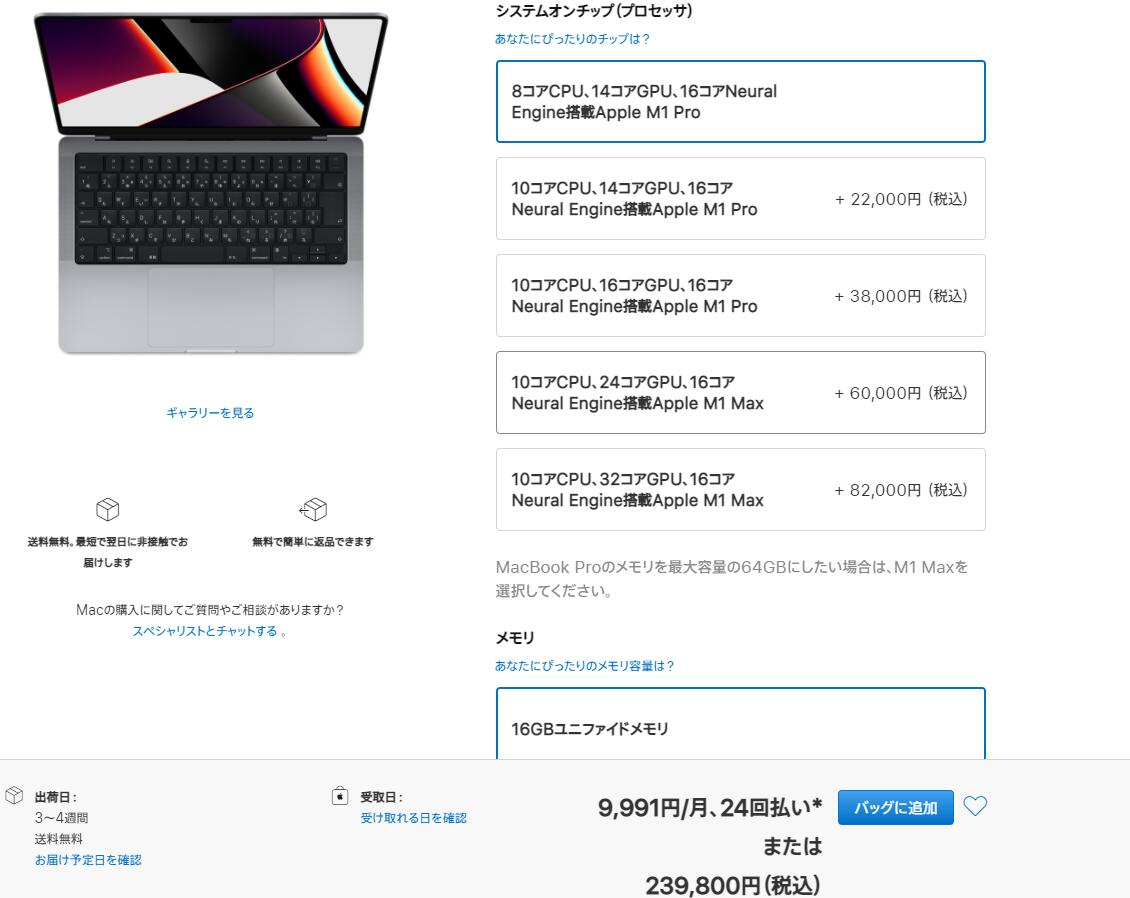Choose M1 Max with 24-core GPU
The width and height of the screenshot is (1130, 898).
coord(740,393)
